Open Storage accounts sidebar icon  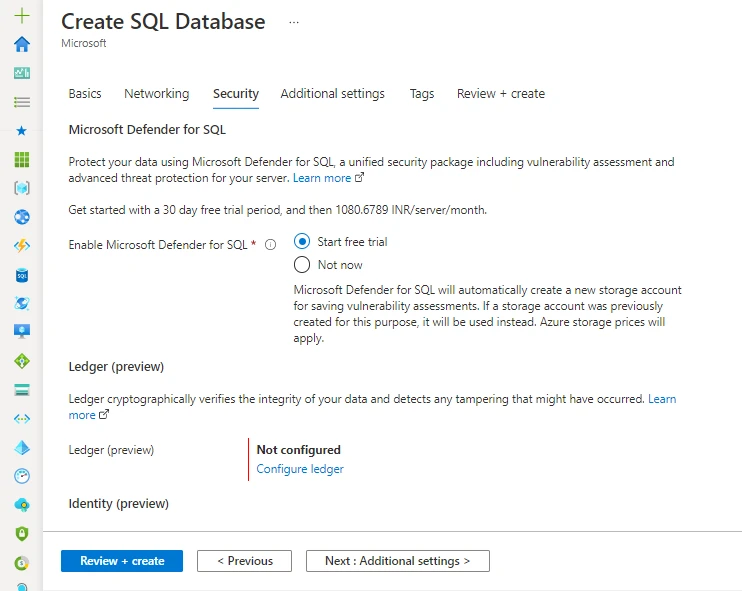coord(22,390)
